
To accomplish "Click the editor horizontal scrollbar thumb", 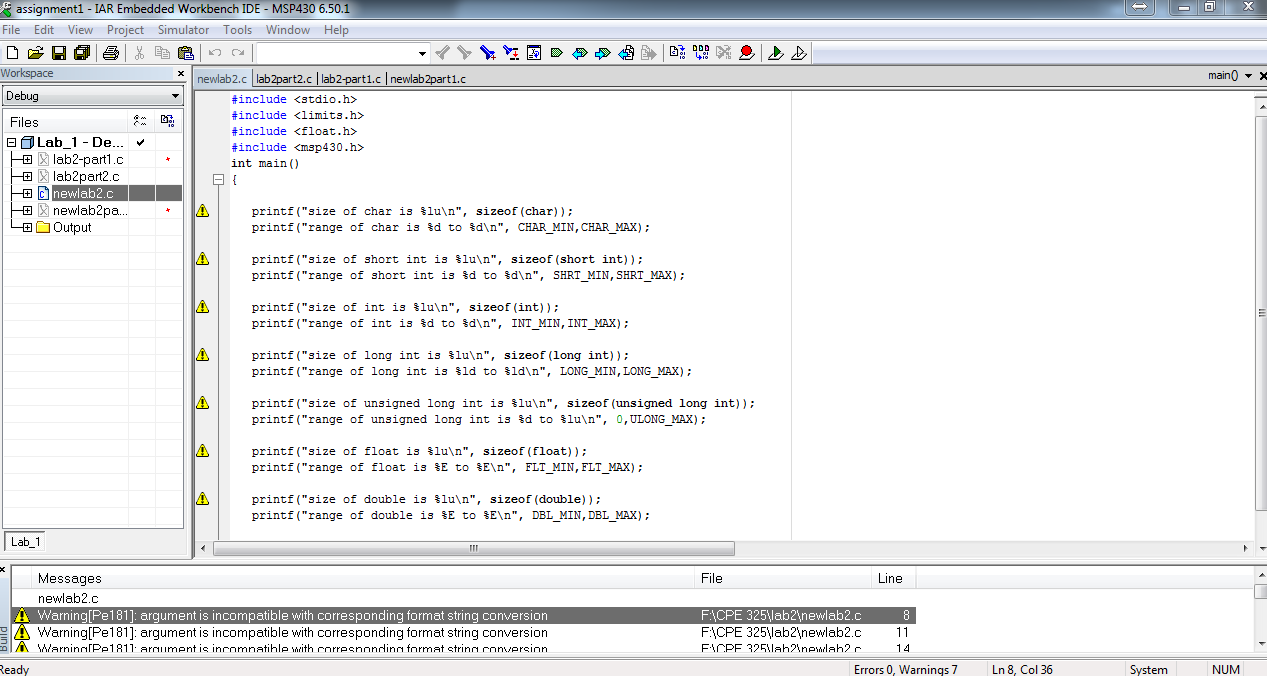I will pyautogui.click(x=473, y=548).
